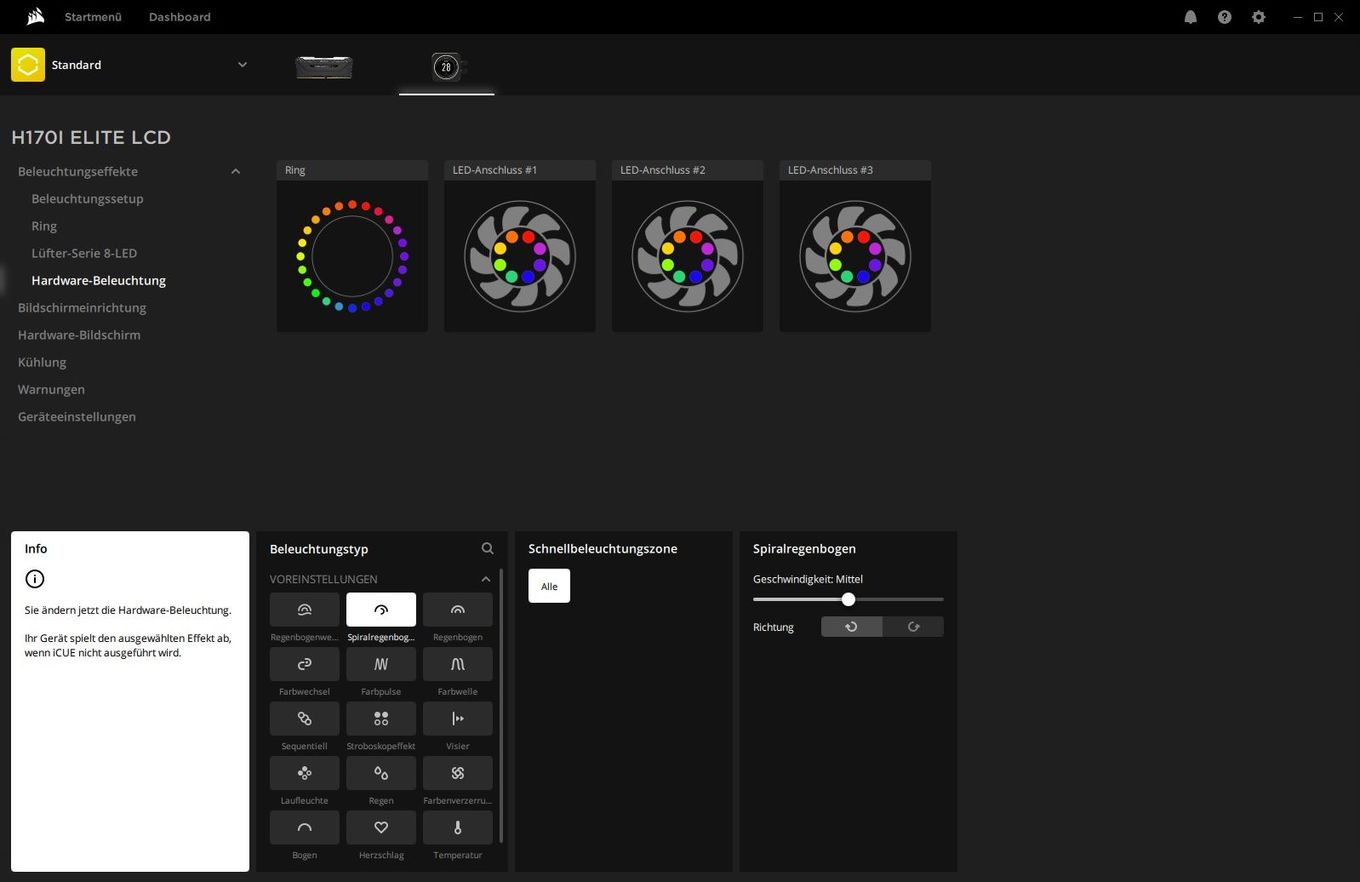Click the Richtung label
This screenshot has height=882, width=1360.
pyautogui.click(x=773, y=627)
